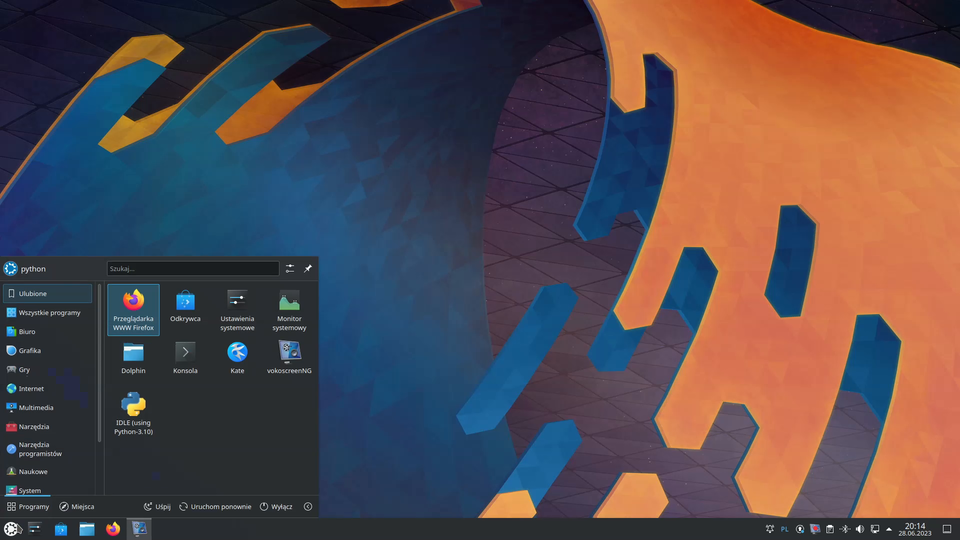Launch Kate text editor
960x540 pixels.
(x=237, y=358)
